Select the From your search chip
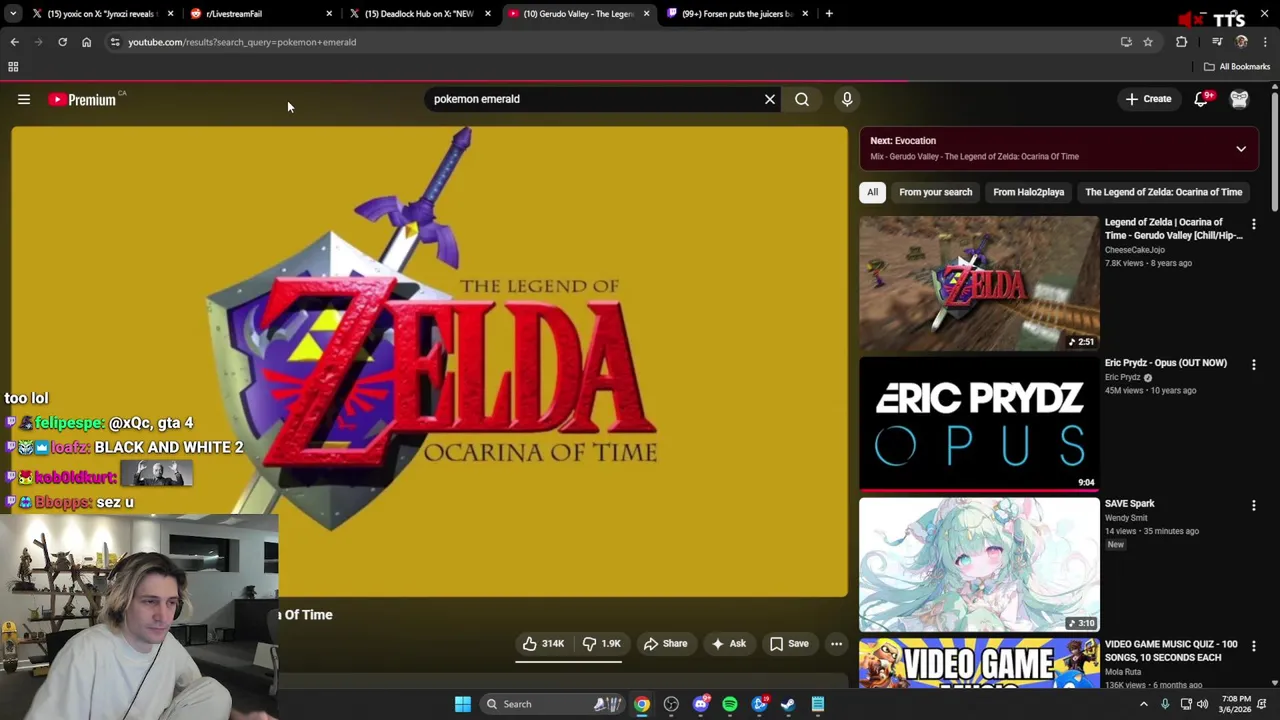This screenshot has height=720, width=1280. click(x=935, y=192)
